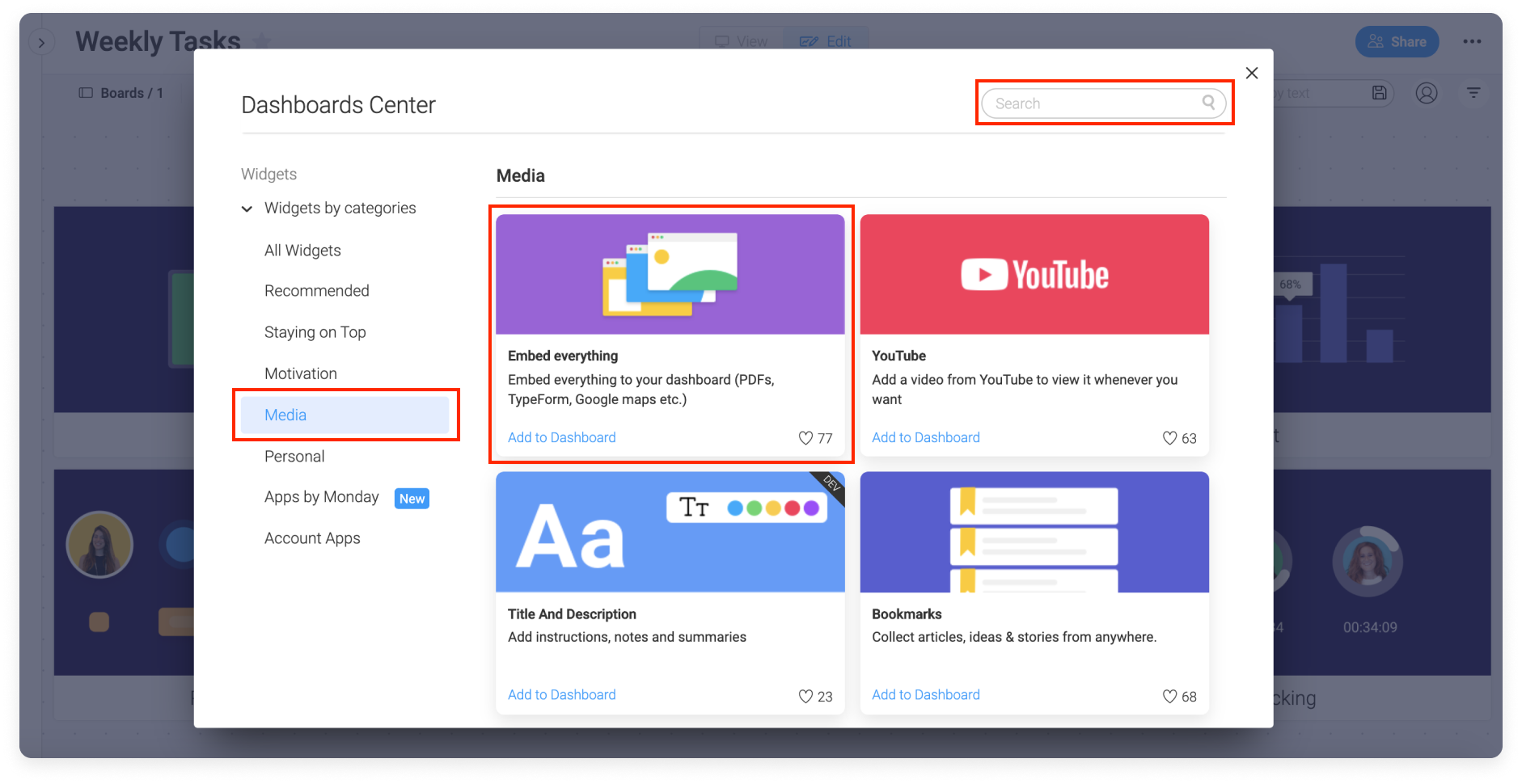The width and height of the screenshot is (1522, 784).
Task: Click the Dashboards Center title
Action: (338, 105)
